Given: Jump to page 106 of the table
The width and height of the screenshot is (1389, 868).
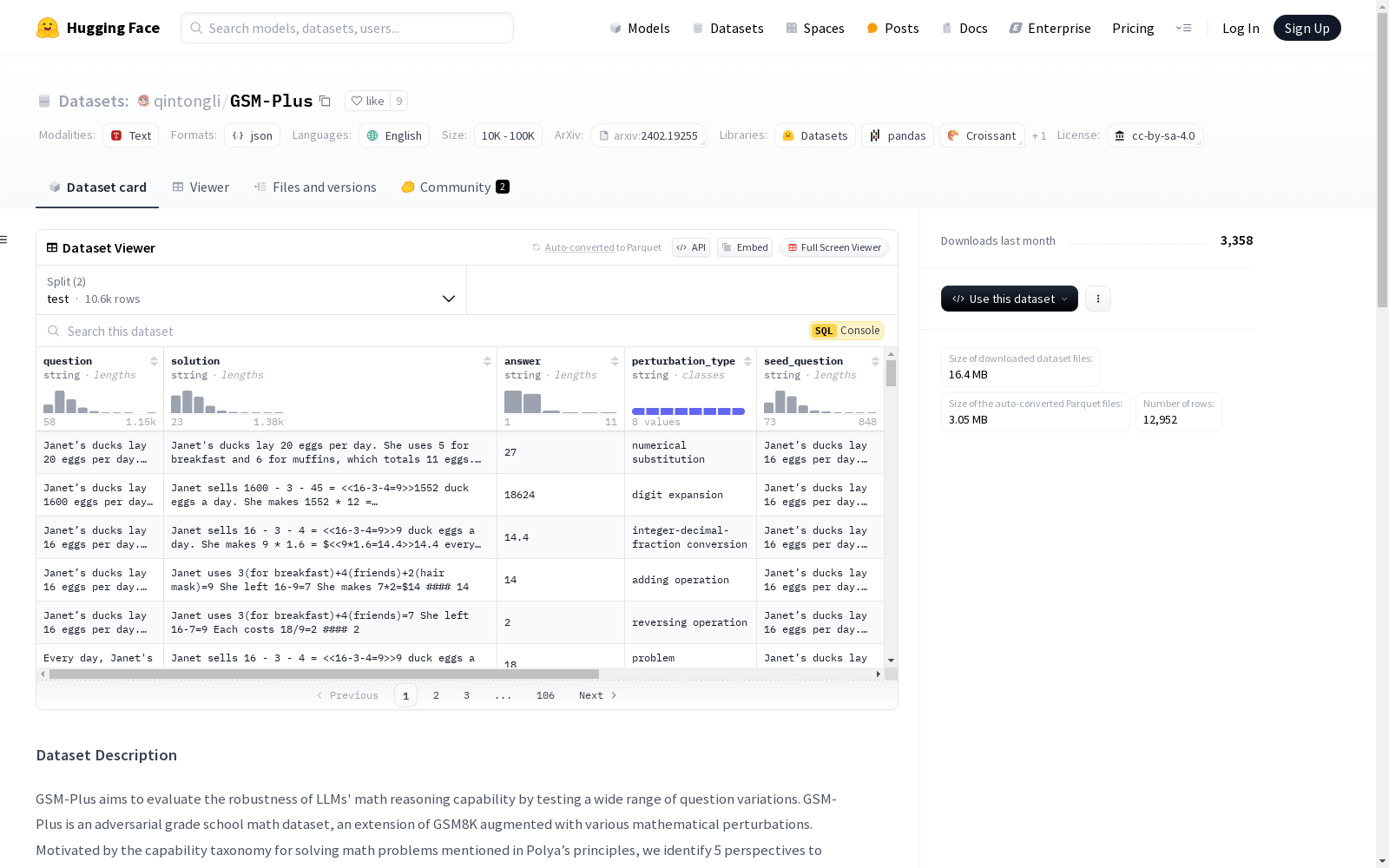Looking at the screenshot, I should (545, 695).
